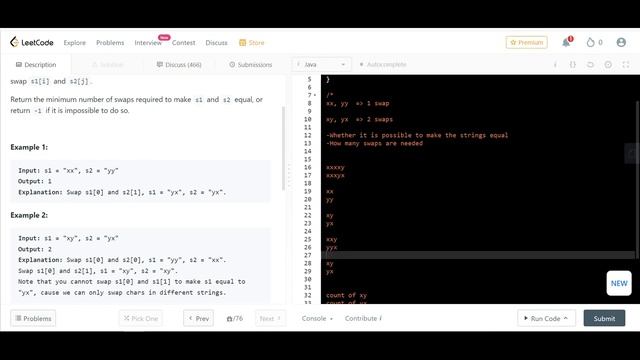Open the Contest page
The height and width of the screenshot is (360, 640).
[183, 42]
